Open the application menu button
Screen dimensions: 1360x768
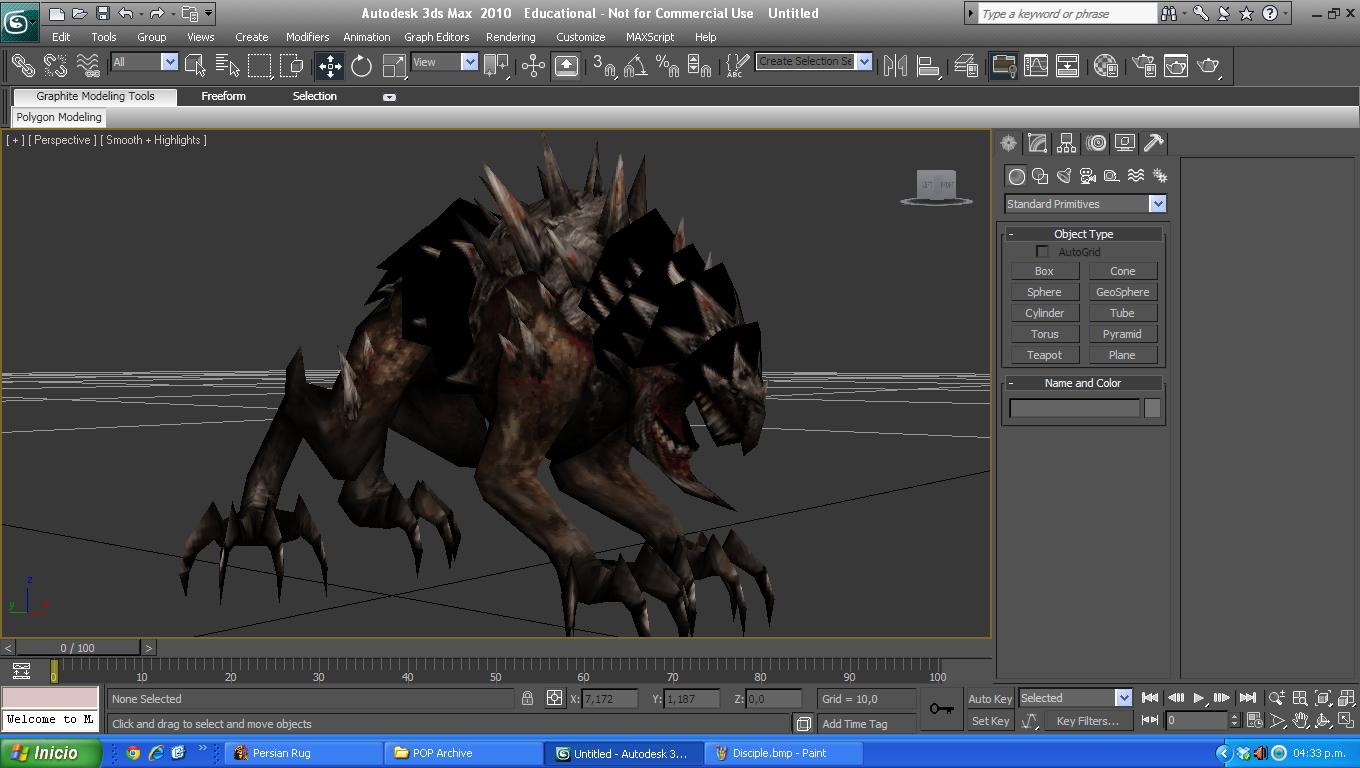(18, 21)
